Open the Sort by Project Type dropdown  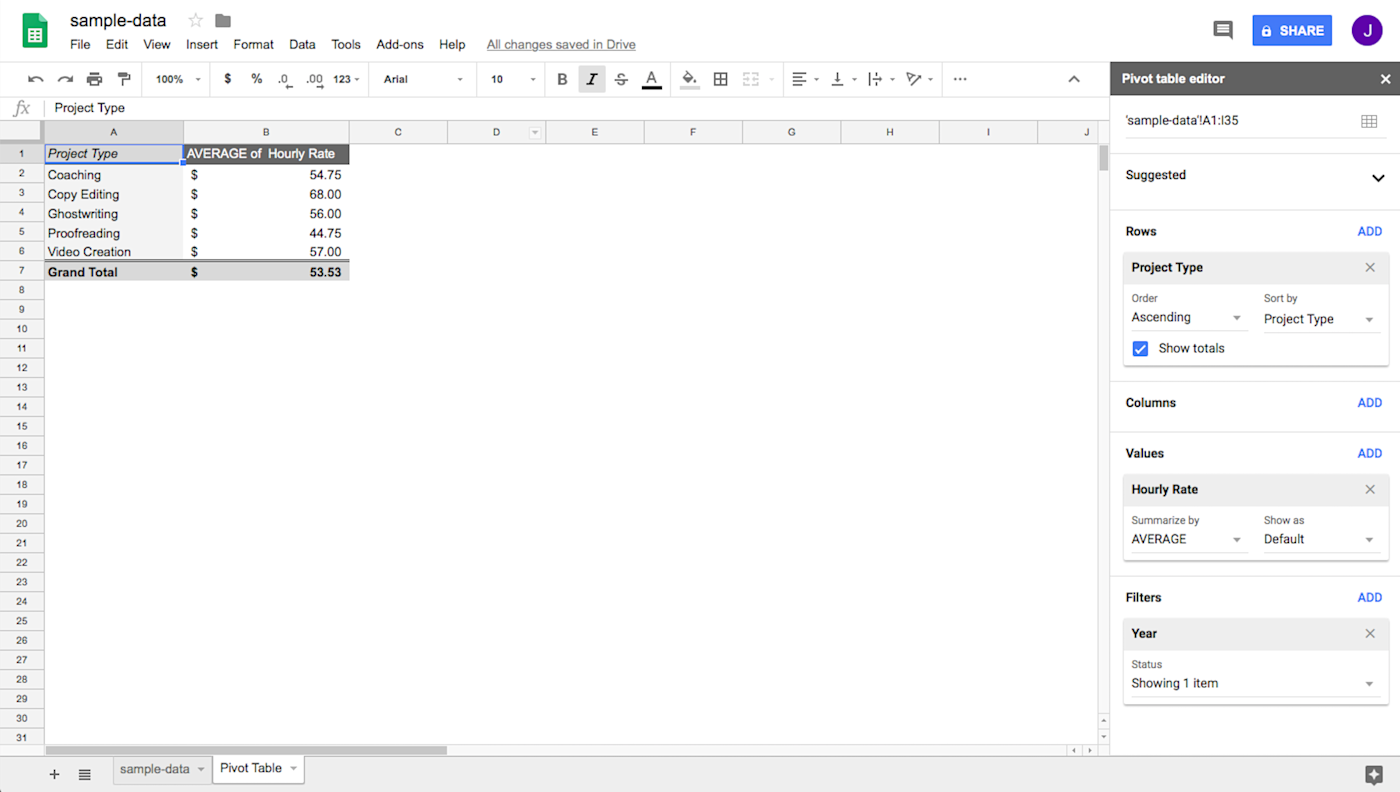pyautogui.click(x=1320, y=318)
